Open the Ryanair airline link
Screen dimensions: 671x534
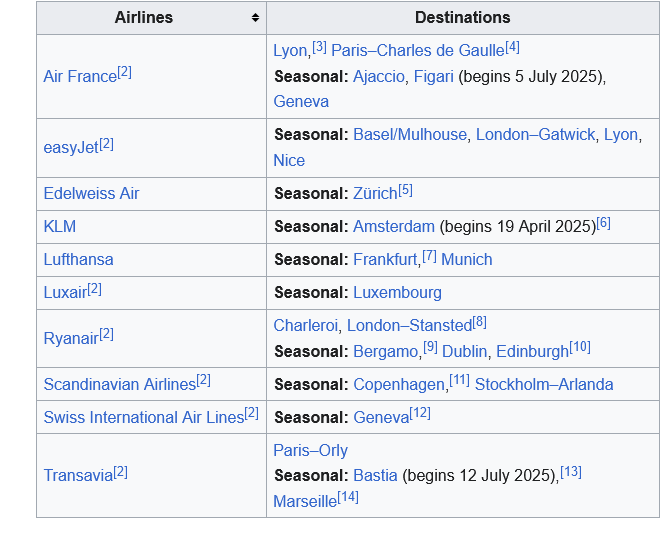pos(69,339)
